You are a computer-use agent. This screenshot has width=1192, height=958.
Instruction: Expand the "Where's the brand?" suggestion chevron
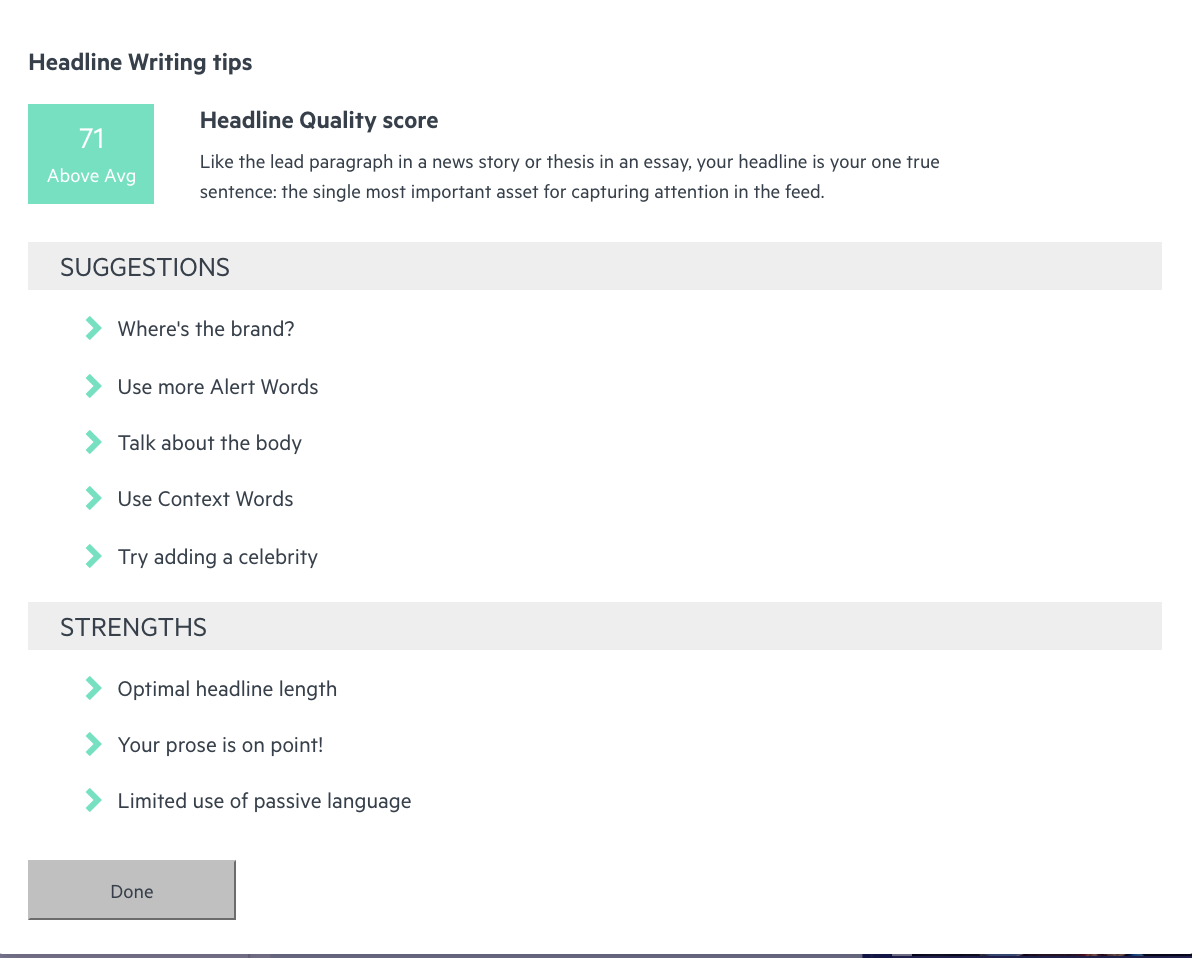pyautogui.click(x=94, y=328)
